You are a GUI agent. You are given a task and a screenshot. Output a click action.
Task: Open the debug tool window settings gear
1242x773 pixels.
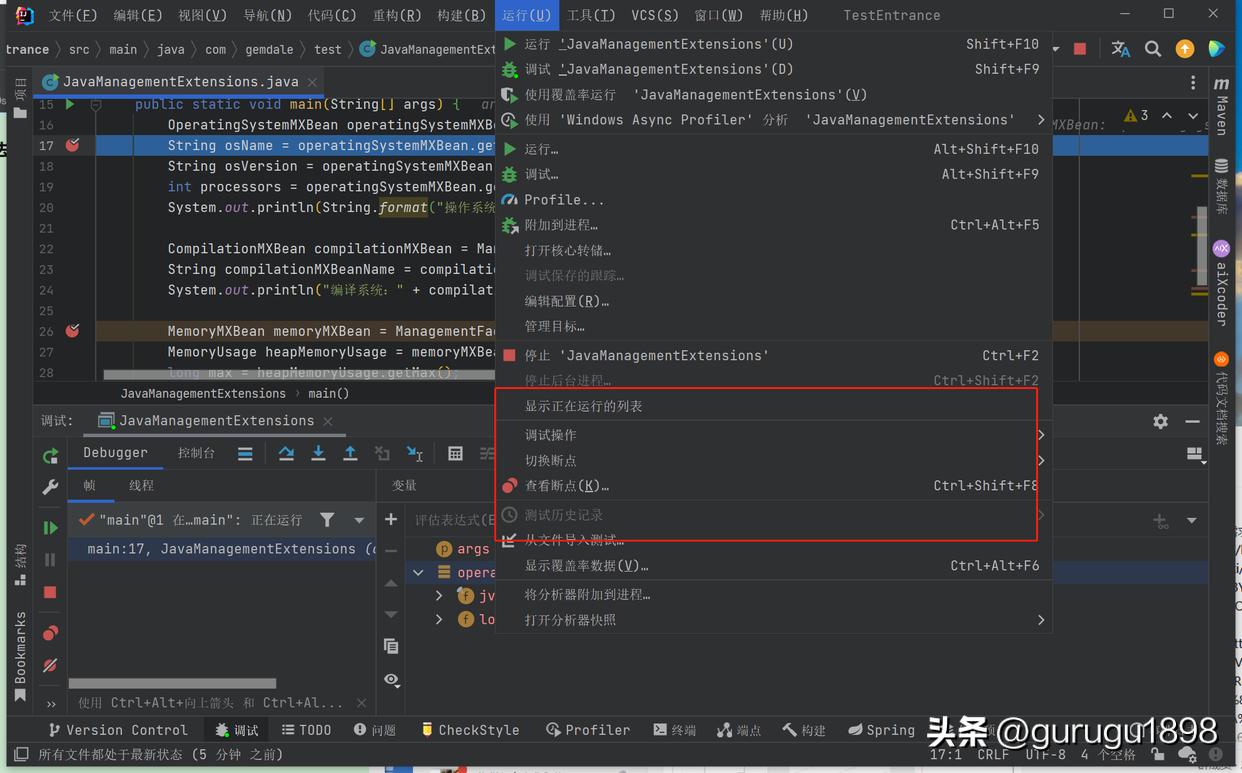click(1159, 420)
